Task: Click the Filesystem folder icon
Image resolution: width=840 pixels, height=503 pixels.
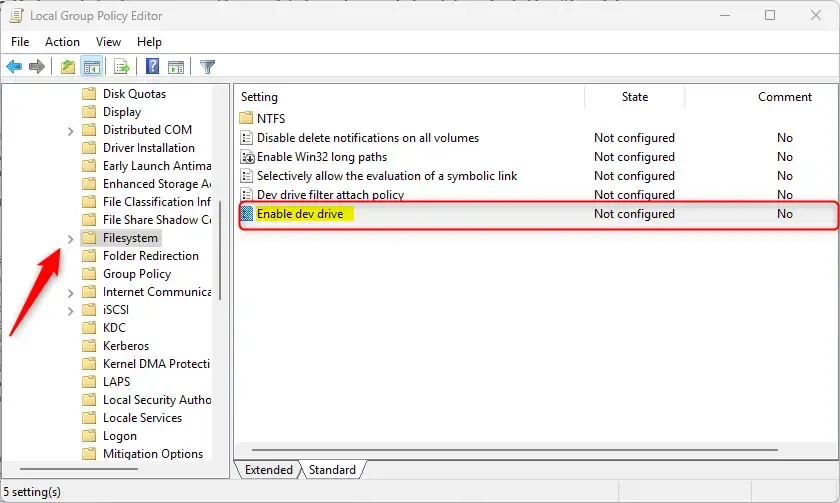Action: coord(89,238)
